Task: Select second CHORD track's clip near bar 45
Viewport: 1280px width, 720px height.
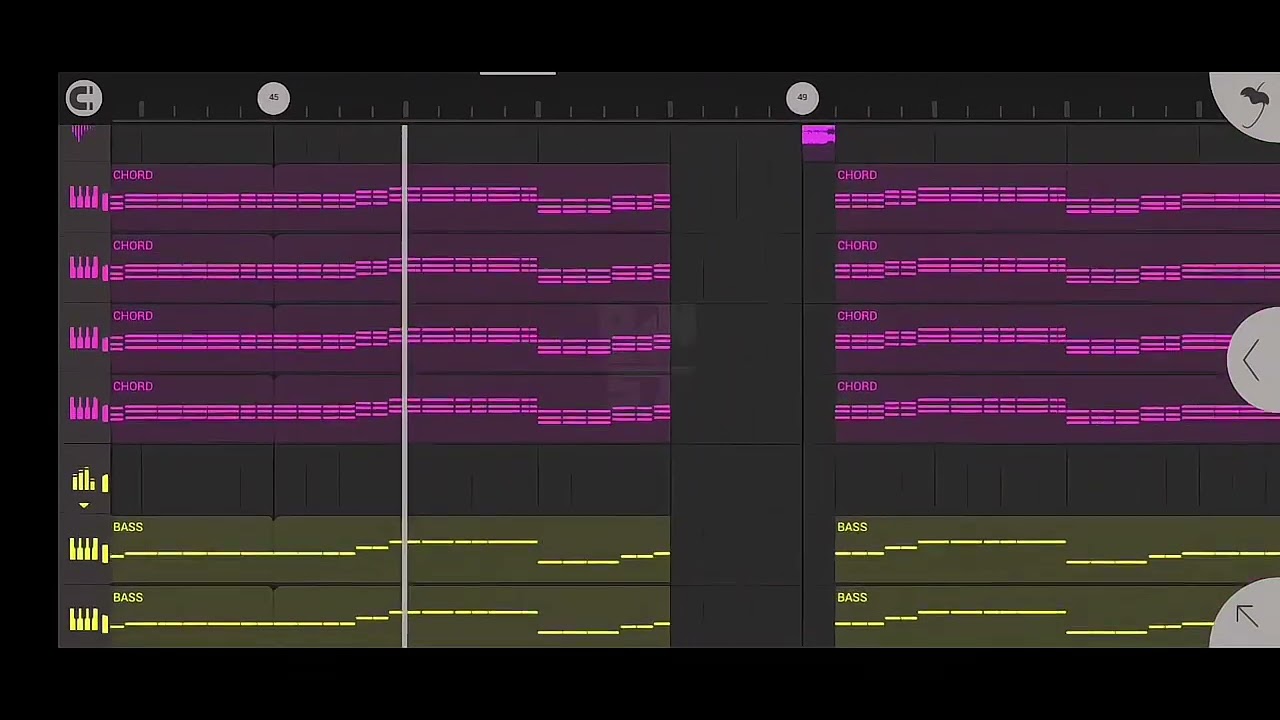Action: 391,268
